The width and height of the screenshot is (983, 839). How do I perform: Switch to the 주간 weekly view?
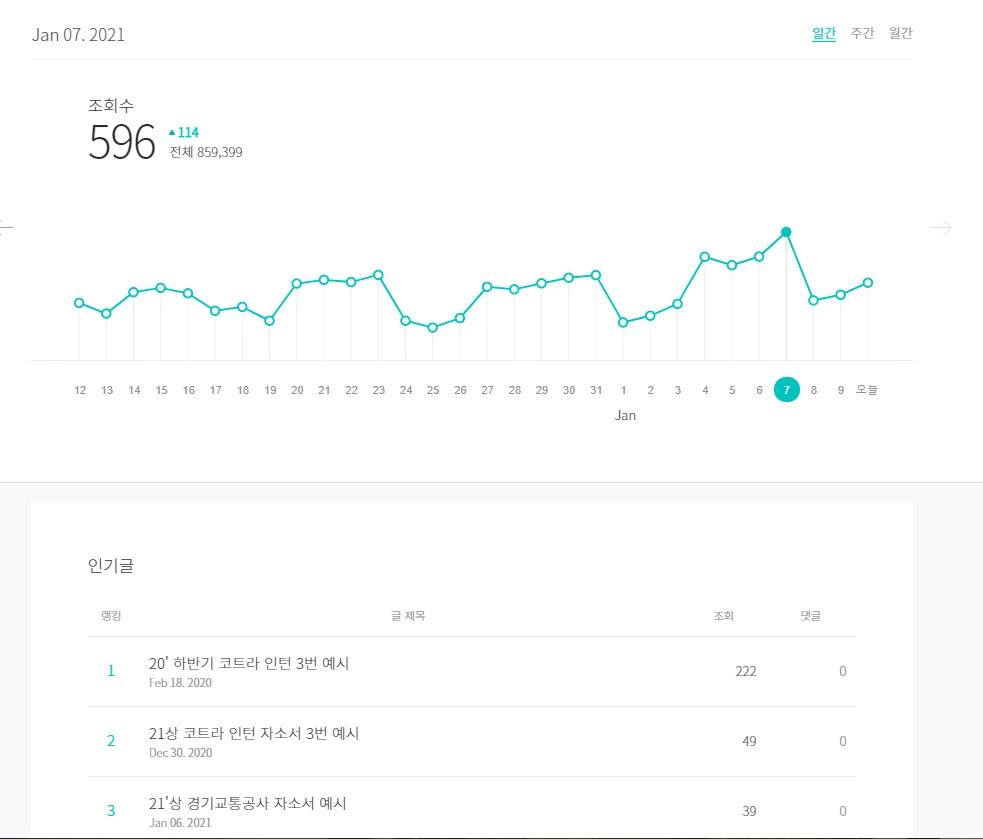pyautogui.click(x=862, y=33)
